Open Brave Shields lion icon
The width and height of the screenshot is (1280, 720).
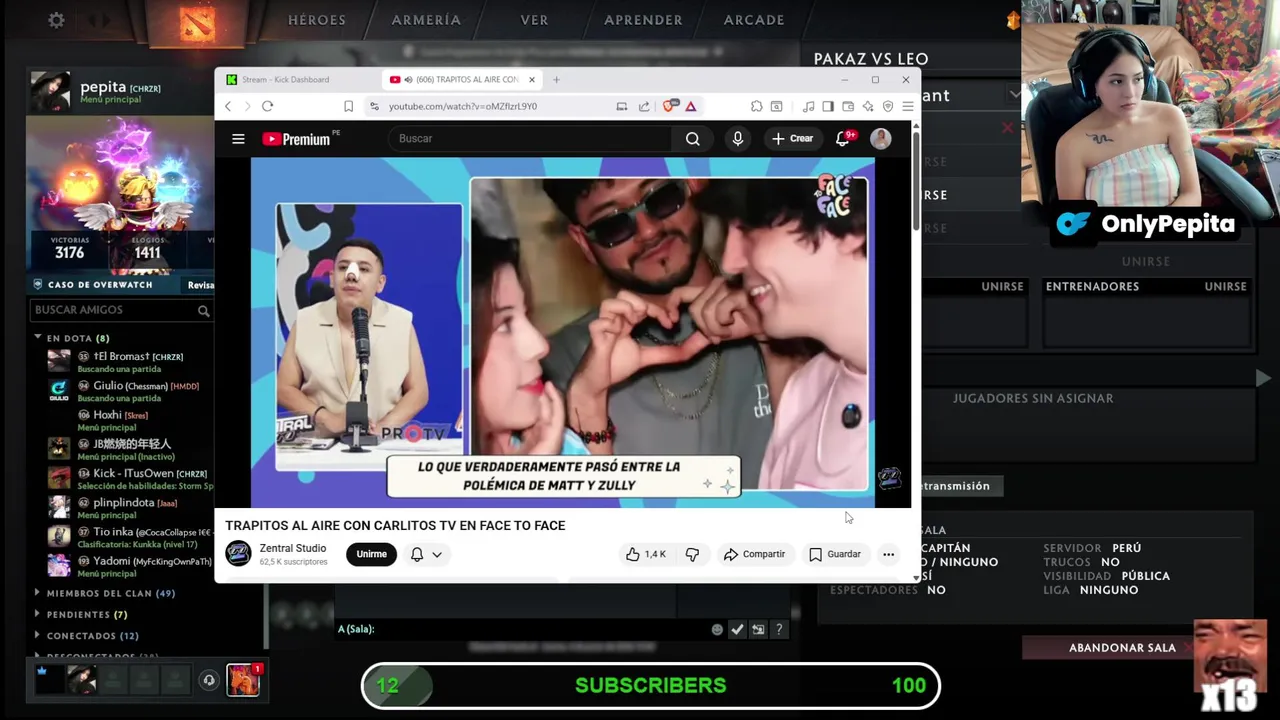[670, 106]
